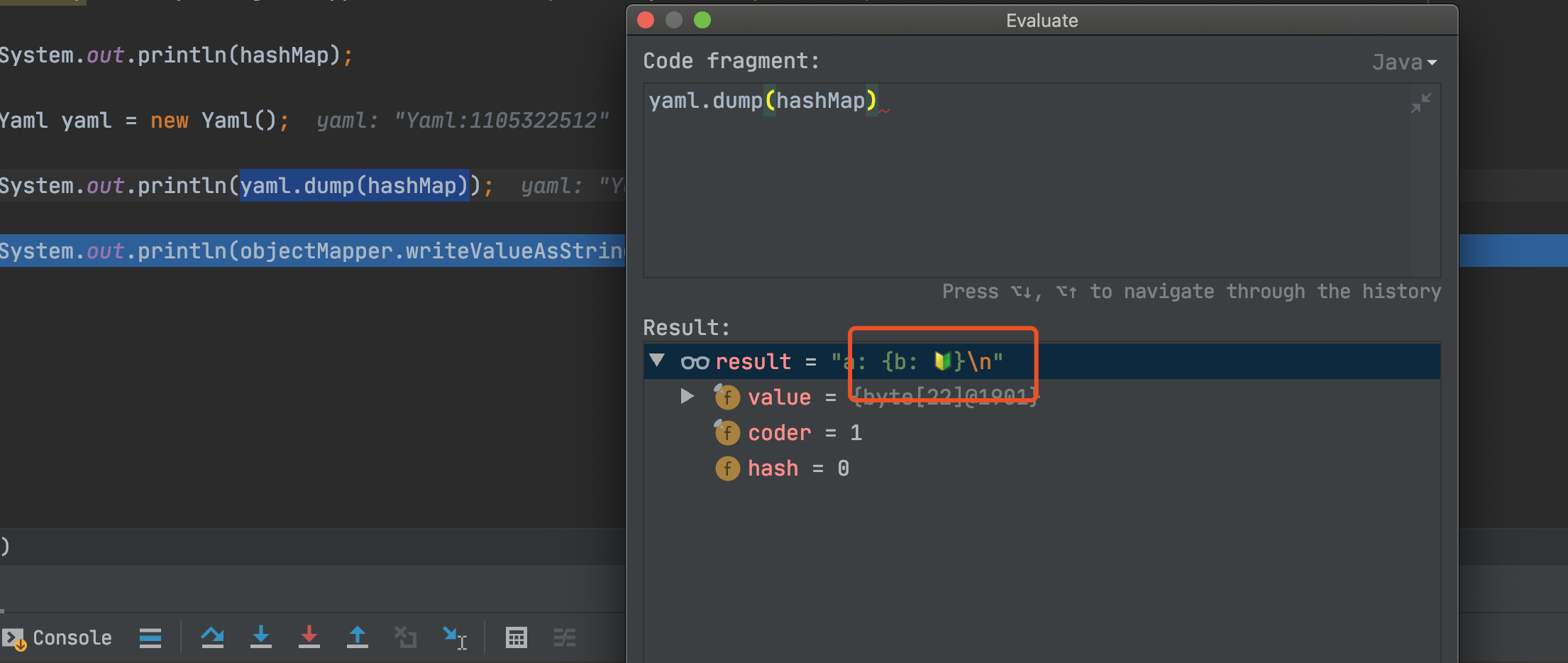
Task: Click the Force Step Into icon
Action: coord(309,637)
